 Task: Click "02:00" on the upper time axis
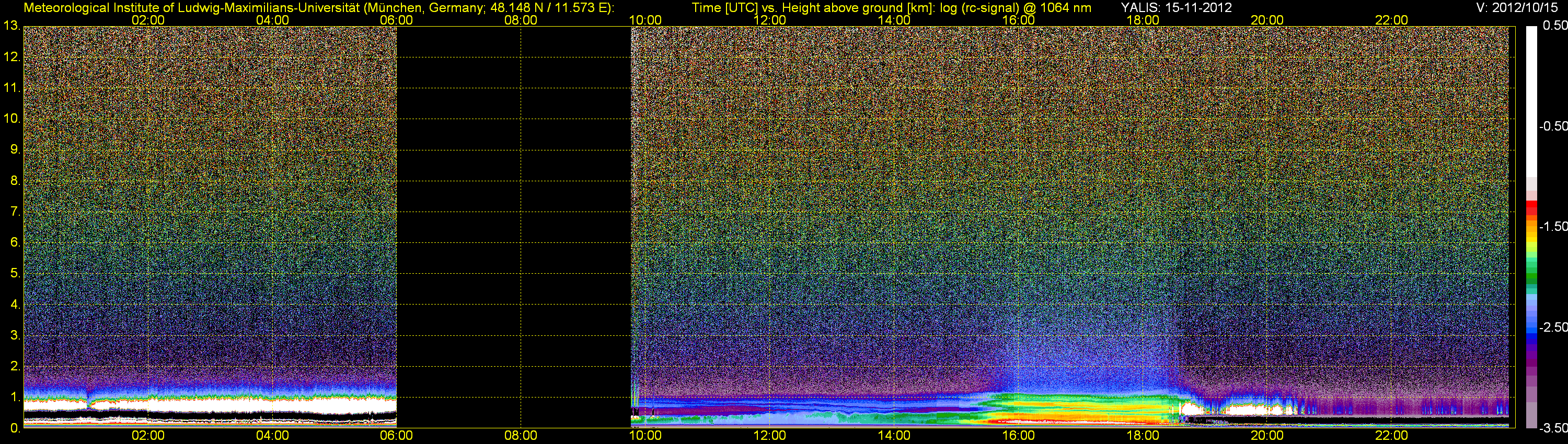pos(148,20)
